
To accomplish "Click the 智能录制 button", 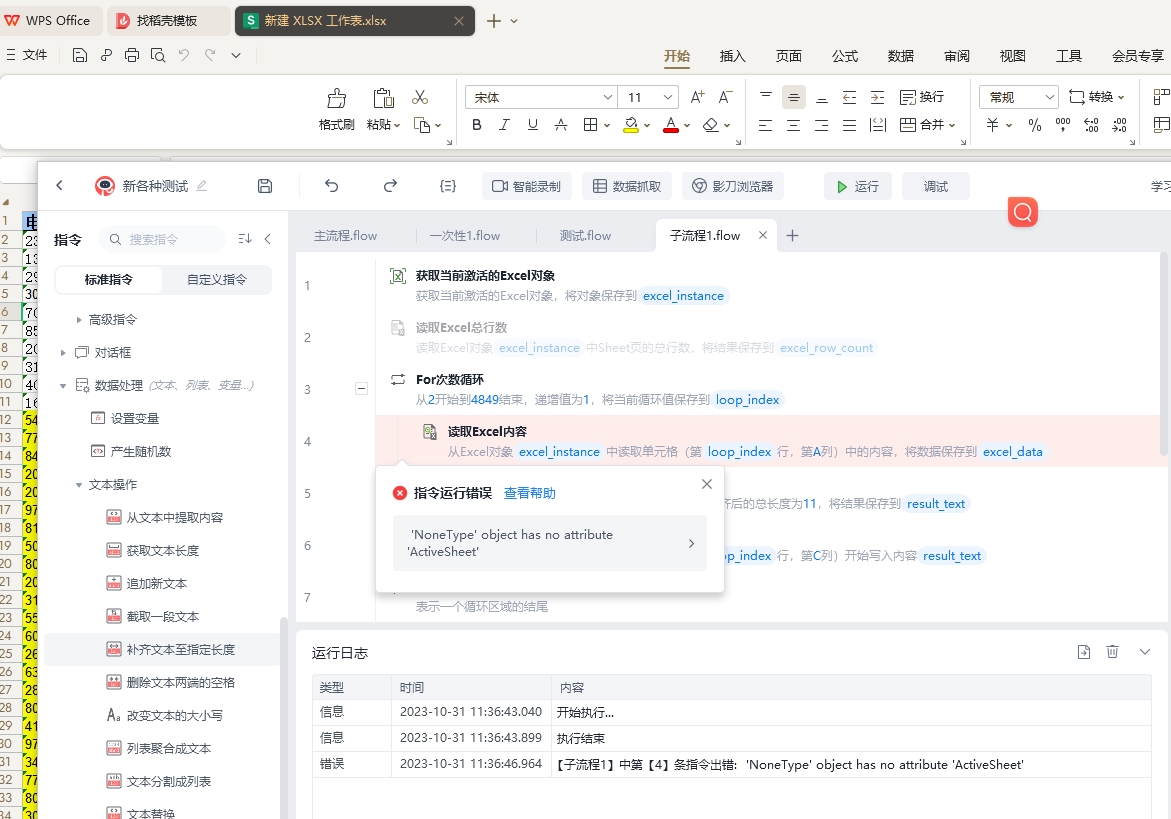I will [527, 186].
